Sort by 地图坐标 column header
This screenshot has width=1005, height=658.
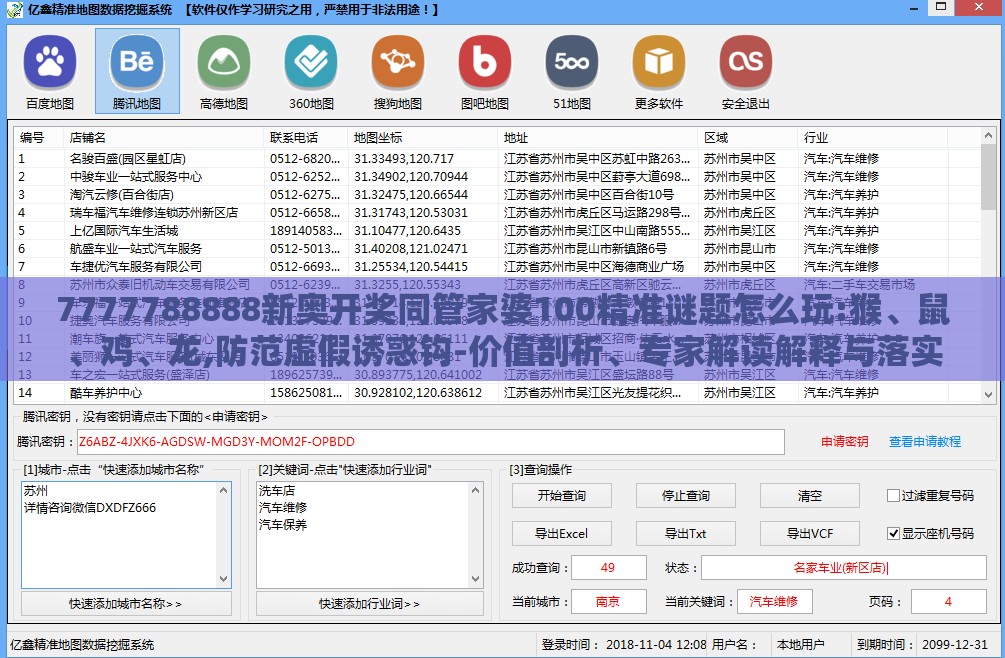click(423, 138)
